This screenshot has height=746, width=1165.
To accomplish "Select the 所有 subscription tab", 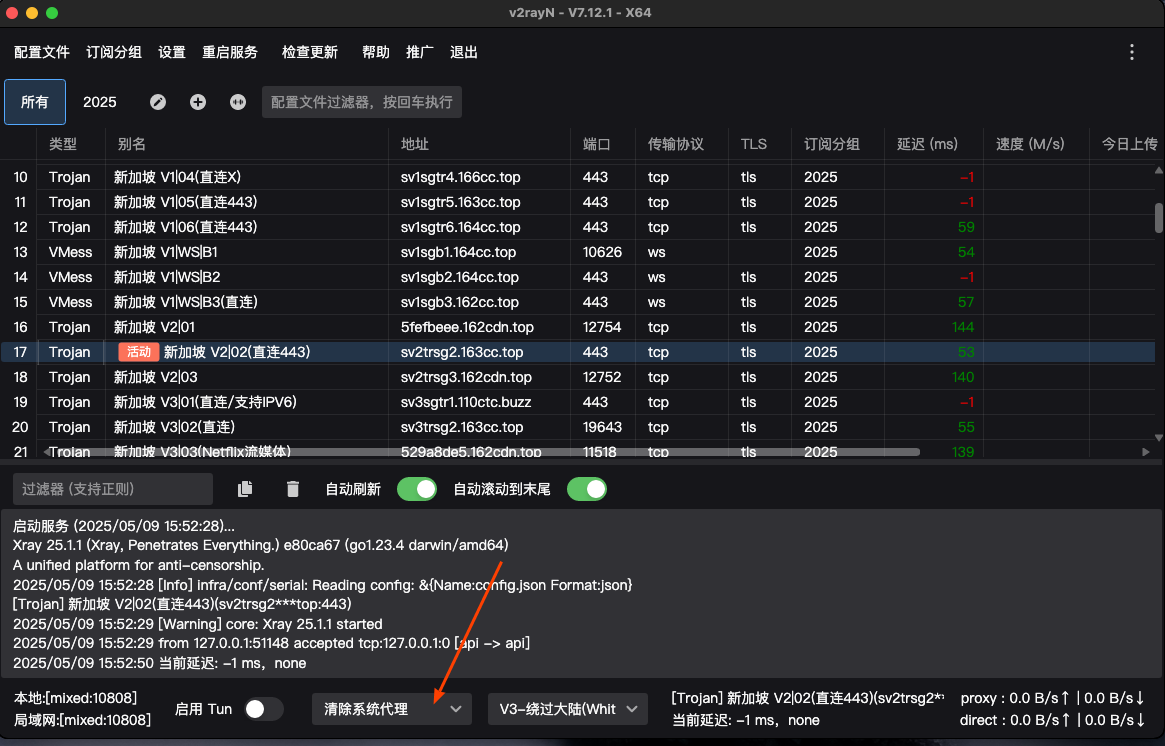I will pyautogui.click(x=35, y=102).
